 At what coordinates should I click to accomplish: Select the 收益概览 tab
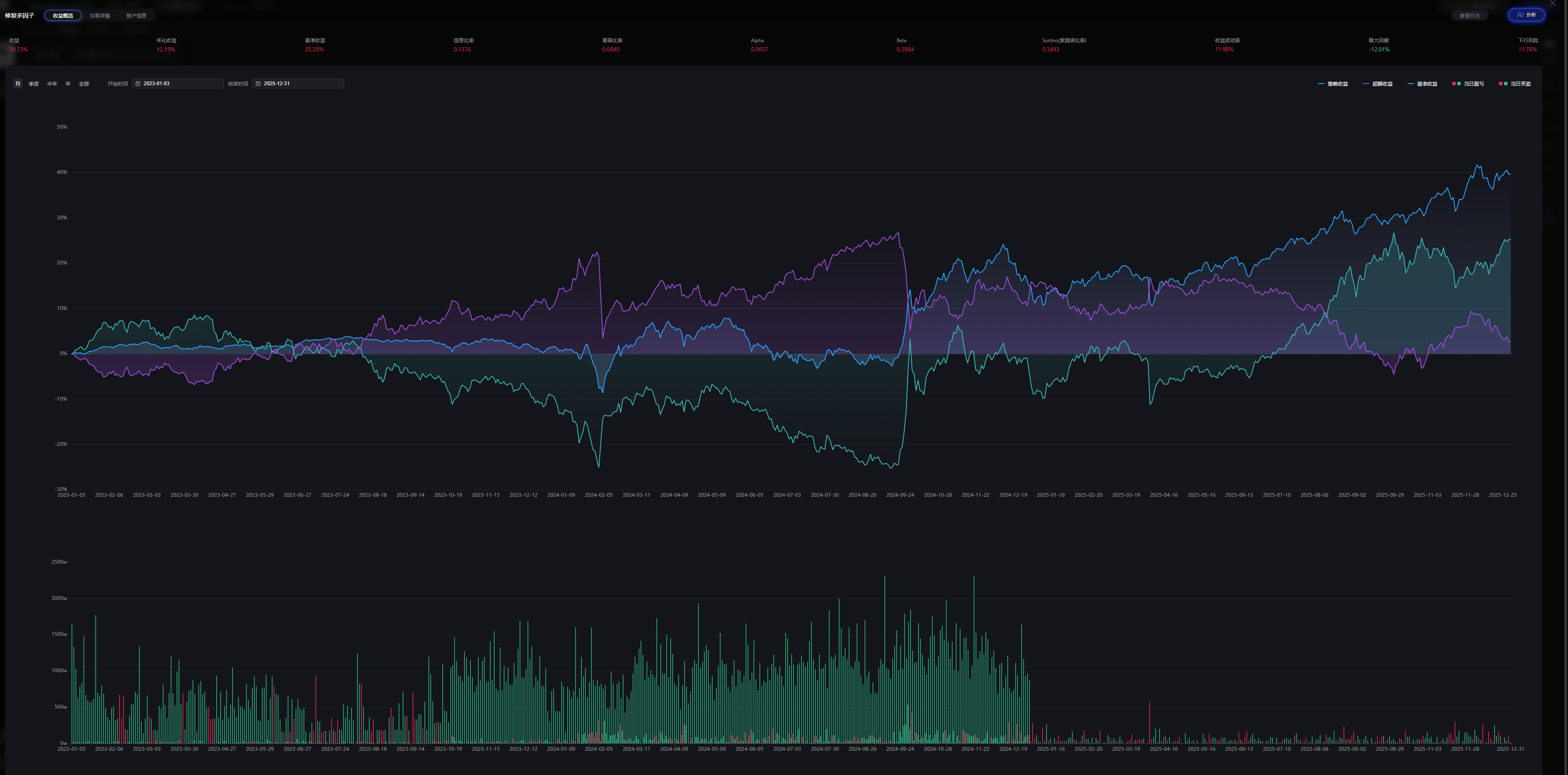tap(63, 16)
